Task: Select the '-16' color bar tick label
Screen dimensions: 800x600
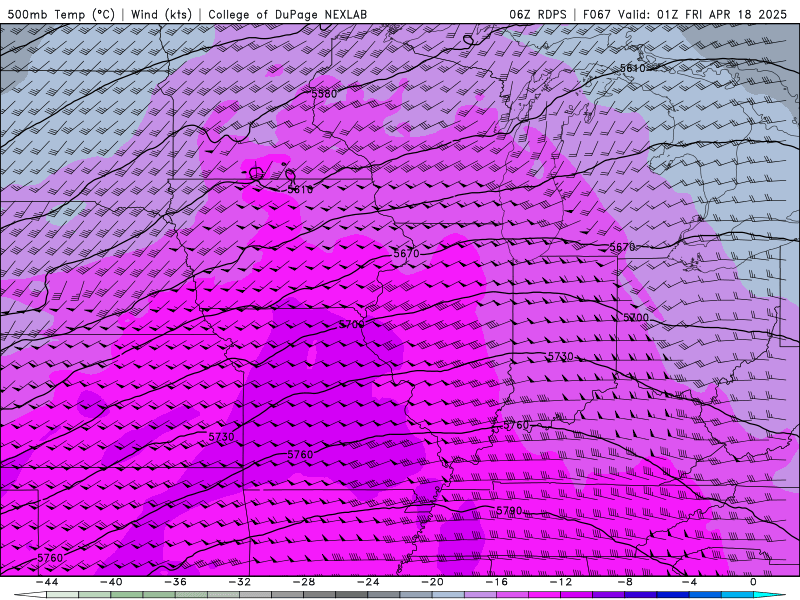Action: pyautogui.click(x=497, y=582)
